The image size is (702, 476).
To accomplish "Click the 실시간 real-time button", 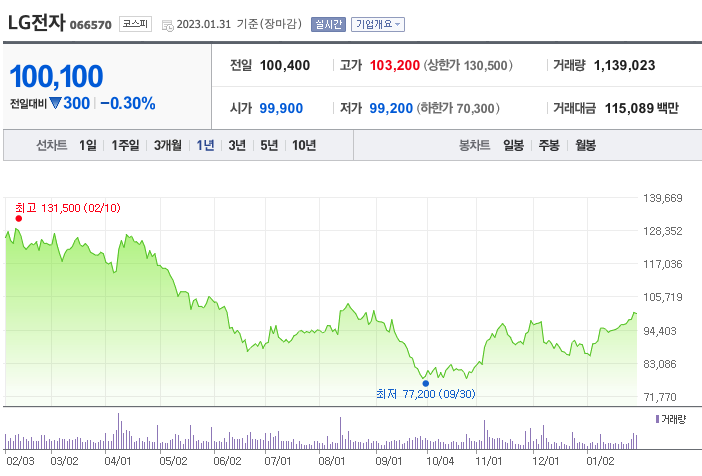I will (x=328, y=24).
